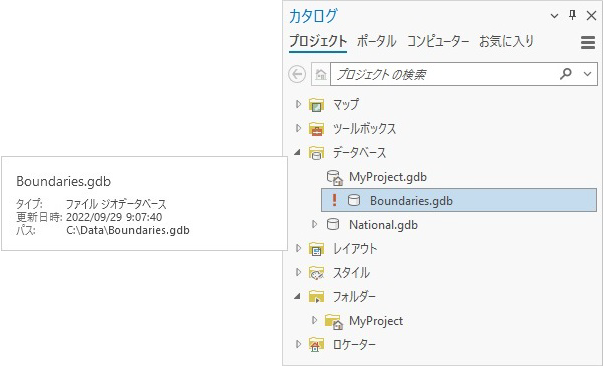
Task: Select the レイアウト tree item label
Action: tap(355, 249)
